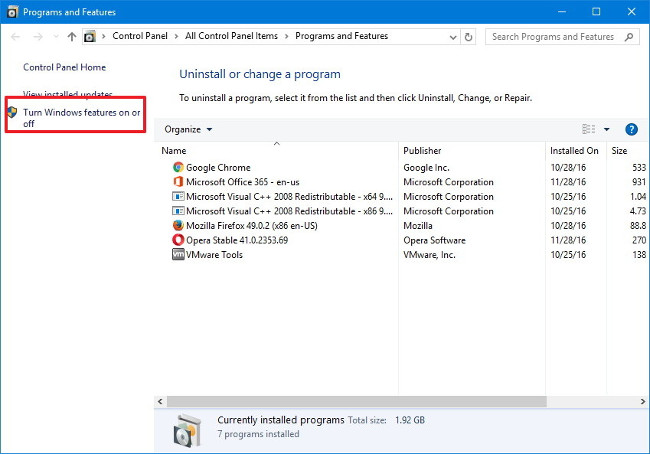Open Control Panel Home link
The height and width of the screenshot is (454, 650).
point(64,67)
